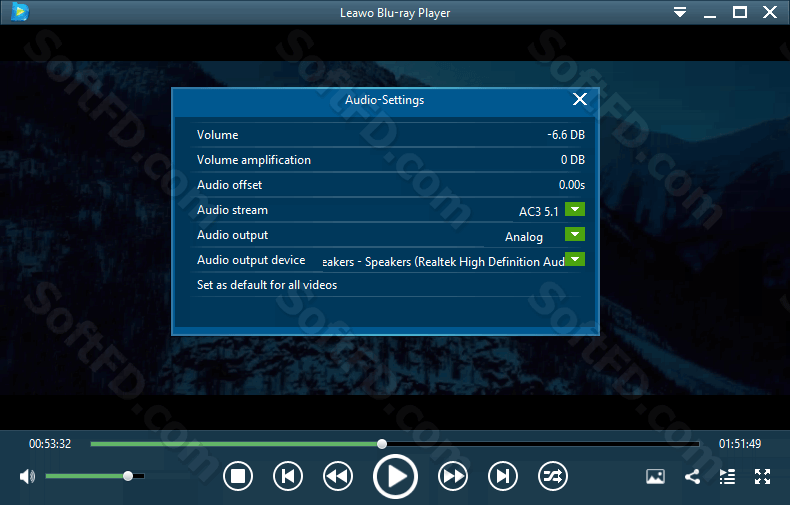Click the -6.6 DB volume value
Screen dimensions: 790x505
tap(566, 135)
